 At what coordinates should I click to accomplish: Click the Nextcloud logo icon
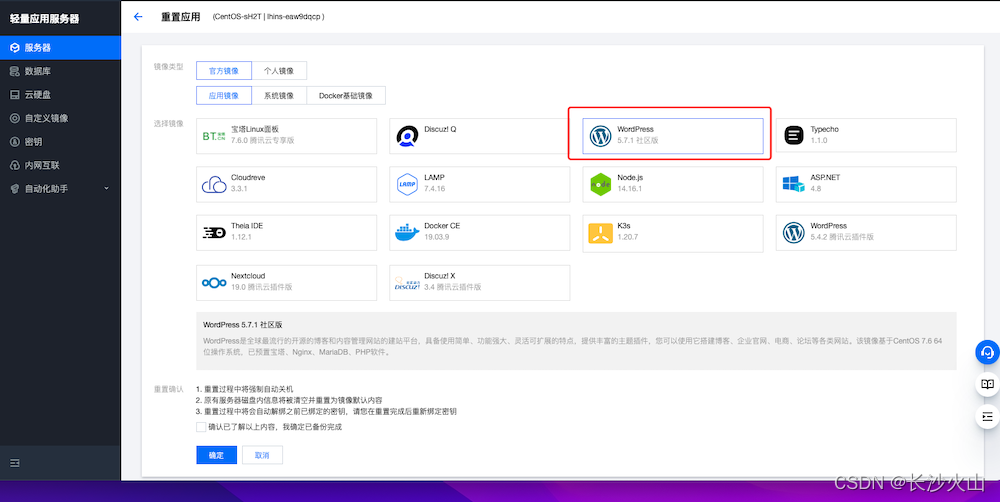[214, 283]
